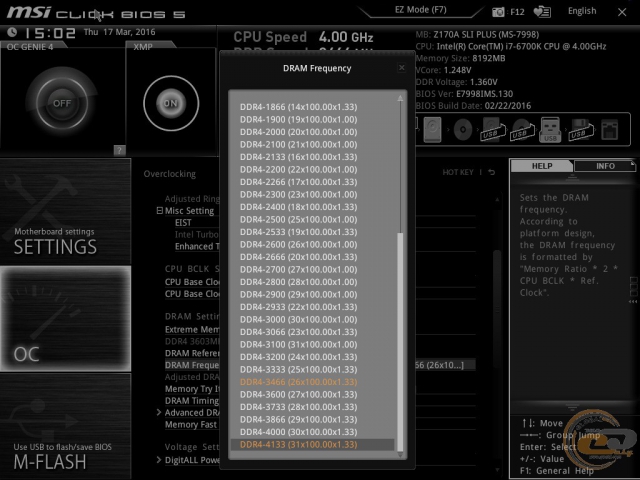Choose DDR4-2300 (23x100.00x1.00)
Image resolution: width=640 pixels, height=480 pixels.
298,194
